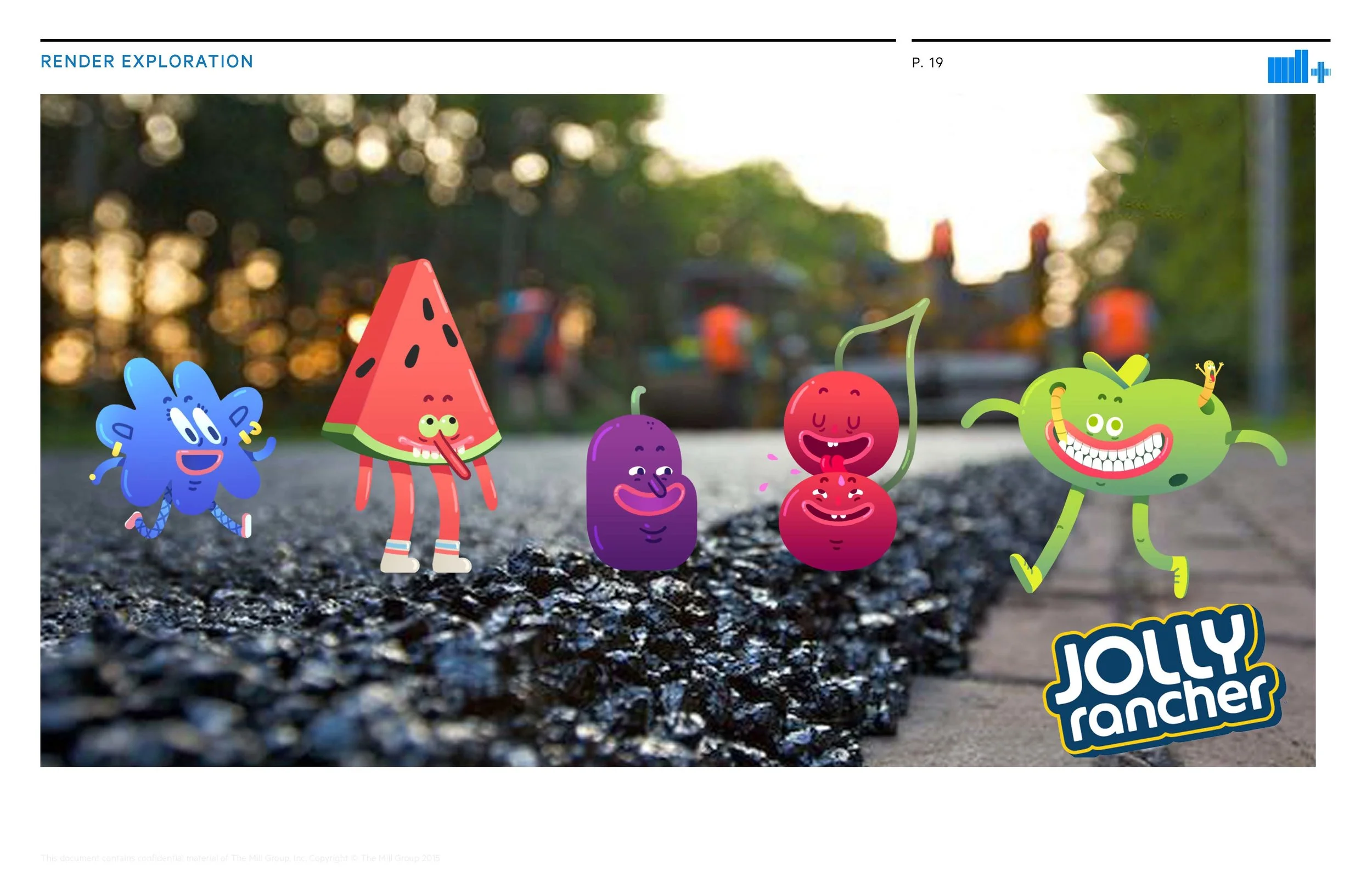The image size is (1372, 888).
Task: Select the blue raspberry character
Action: [183, 448]
